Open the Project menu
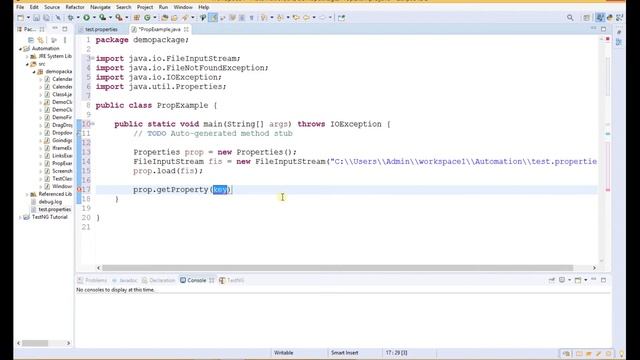Screen dimensions: 640x360 point(144,7)
